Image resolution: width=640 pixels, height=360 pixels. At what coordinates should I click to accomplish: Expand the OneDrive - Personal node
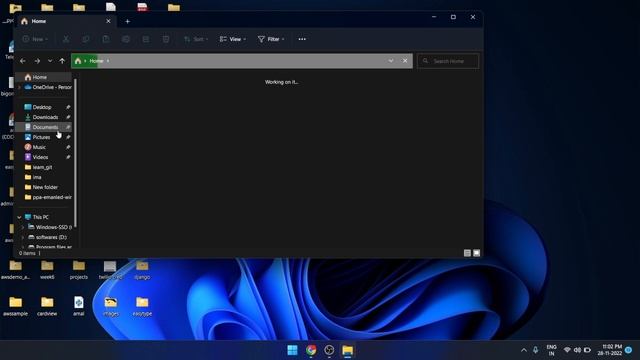tap(19, 87)
